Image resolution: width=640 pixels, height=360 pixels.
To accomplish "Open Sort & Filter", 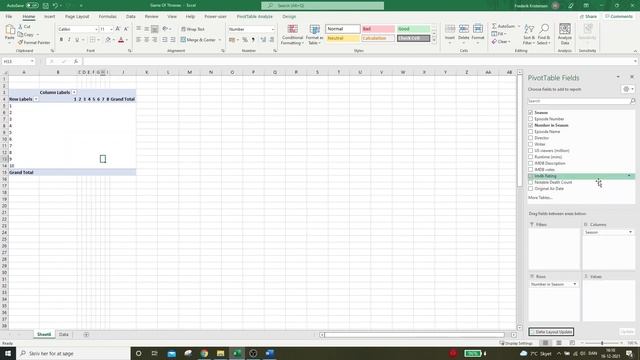I will click(x=529, y=34).
